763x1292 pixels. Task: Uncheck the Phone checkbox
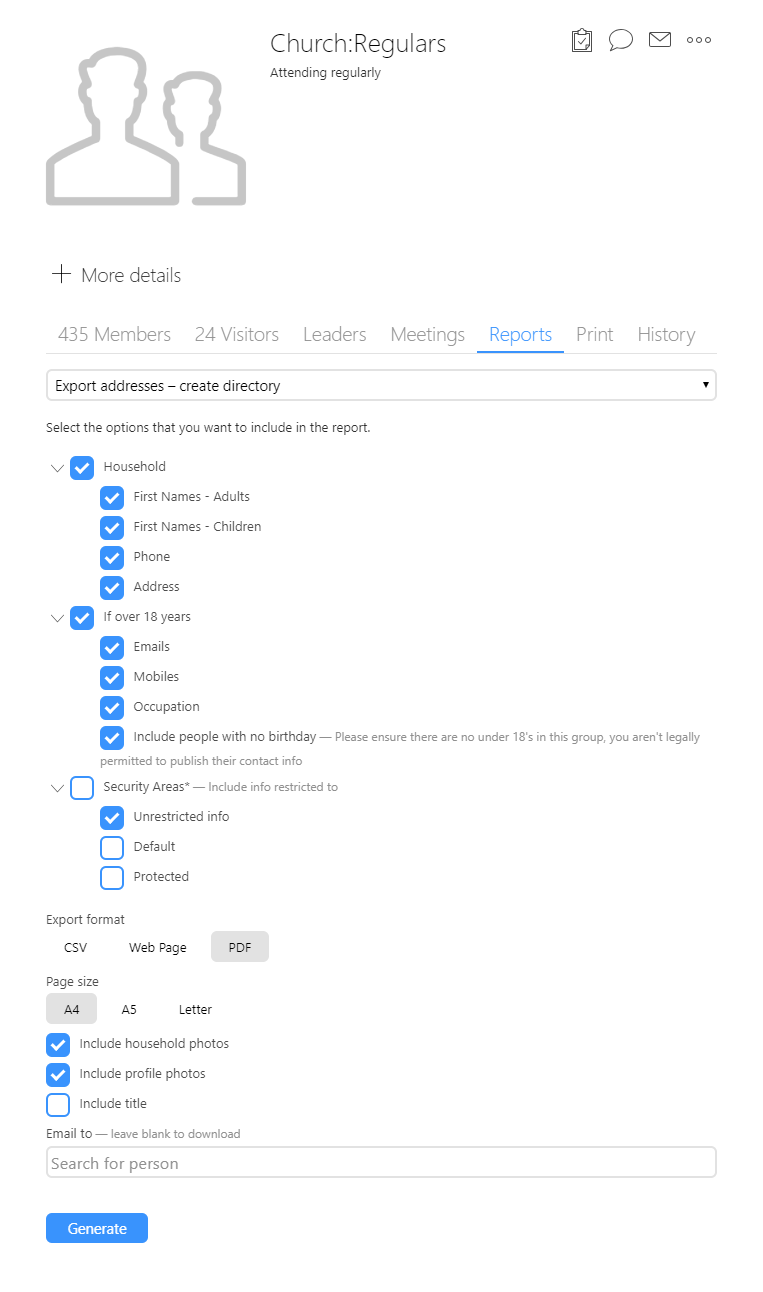click(x=112, y=557)
